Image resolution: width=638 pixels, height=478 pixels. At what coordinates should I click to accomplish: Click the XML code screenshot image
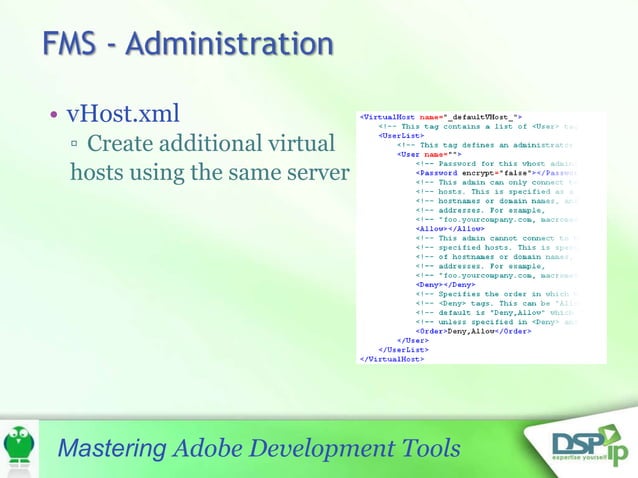[x=481, y=238]
